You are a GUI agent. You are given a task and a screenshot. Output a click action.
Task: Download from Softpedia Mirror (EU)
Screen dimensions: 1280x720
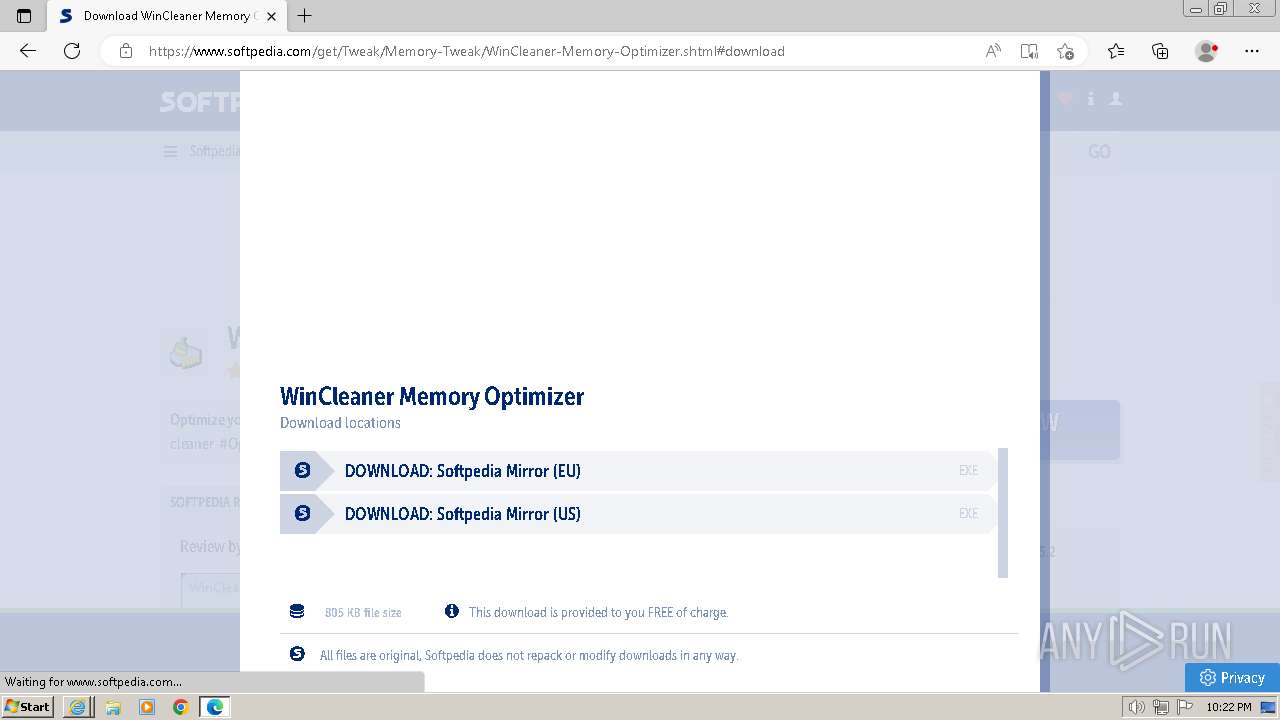[x=638, y=470]
